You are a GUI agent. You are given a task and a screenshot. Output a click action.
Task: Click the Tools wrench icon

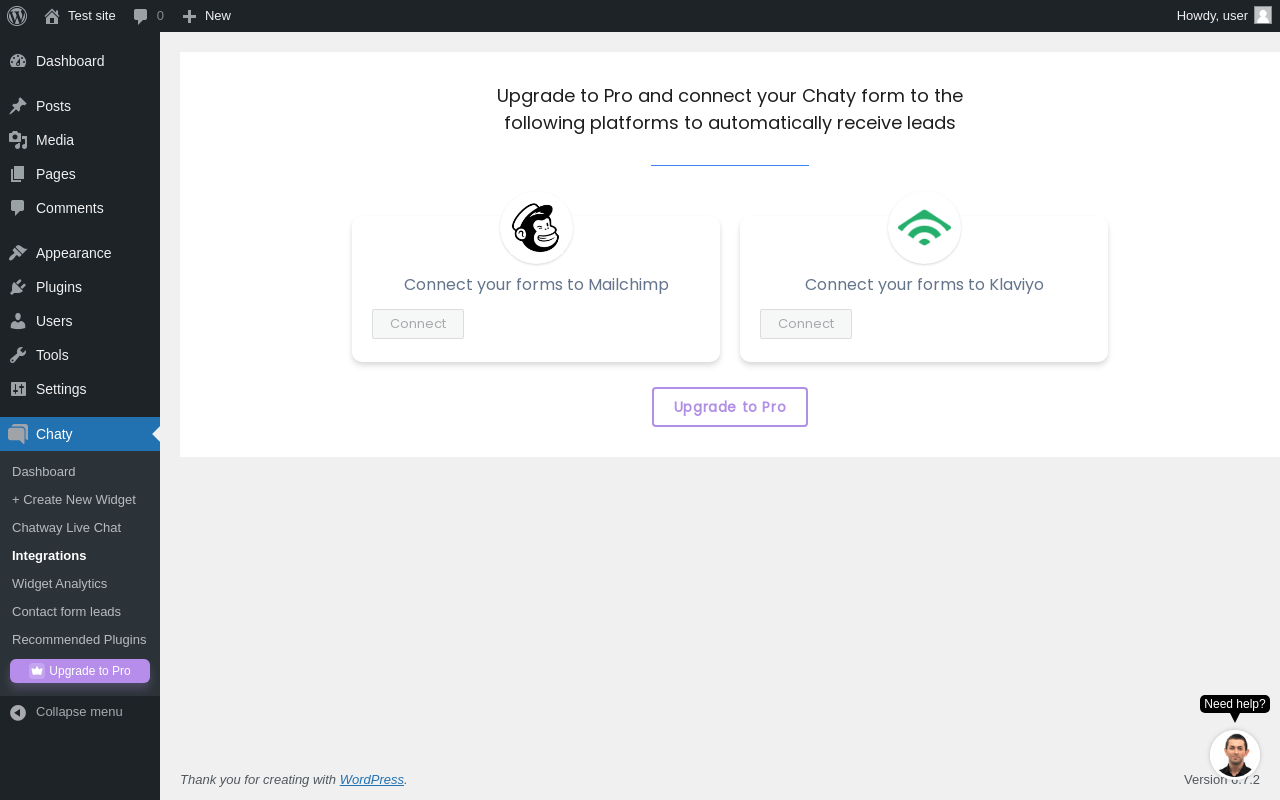[x=18, y=355]
